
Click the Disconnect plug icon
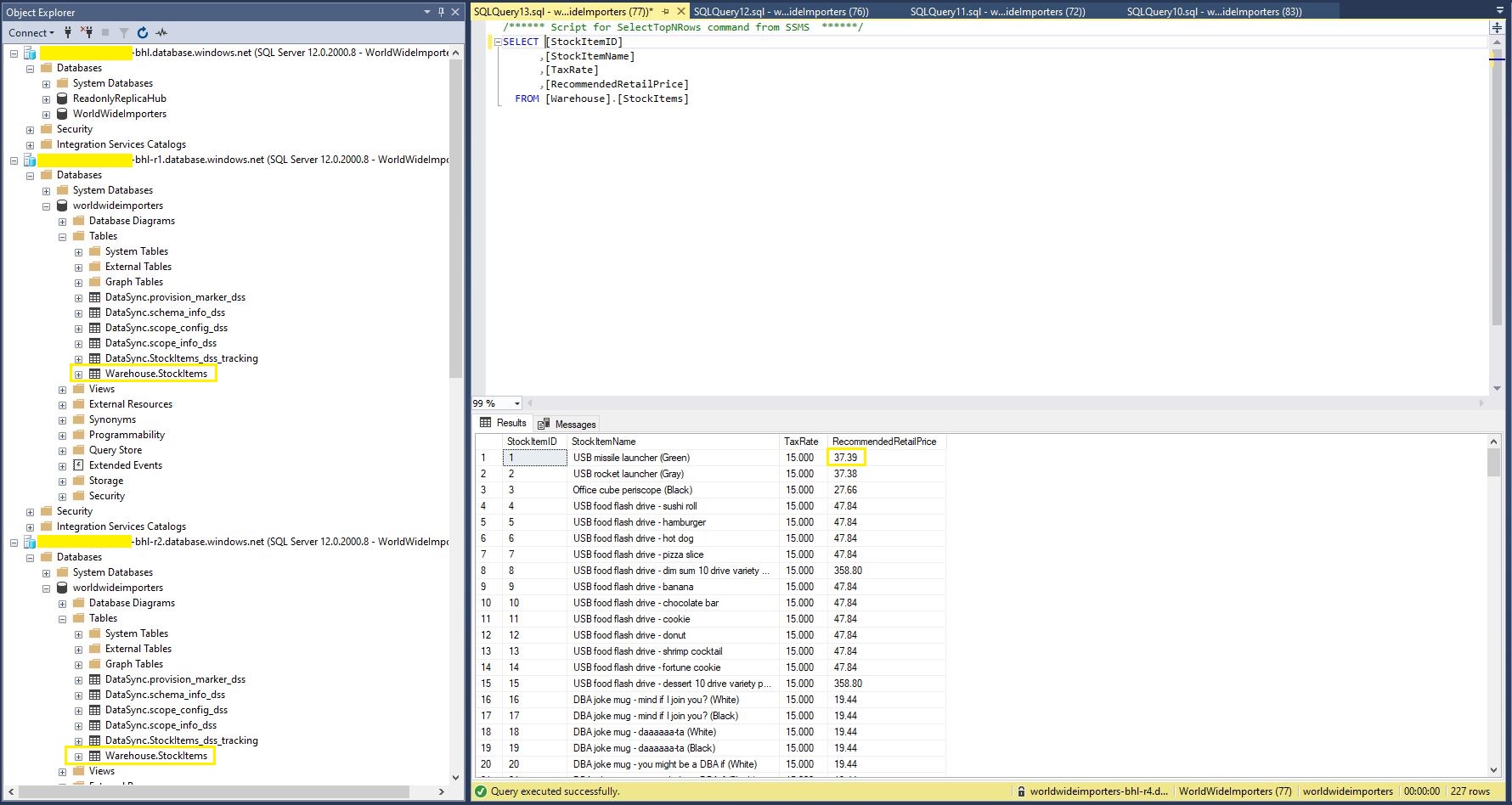86,32
